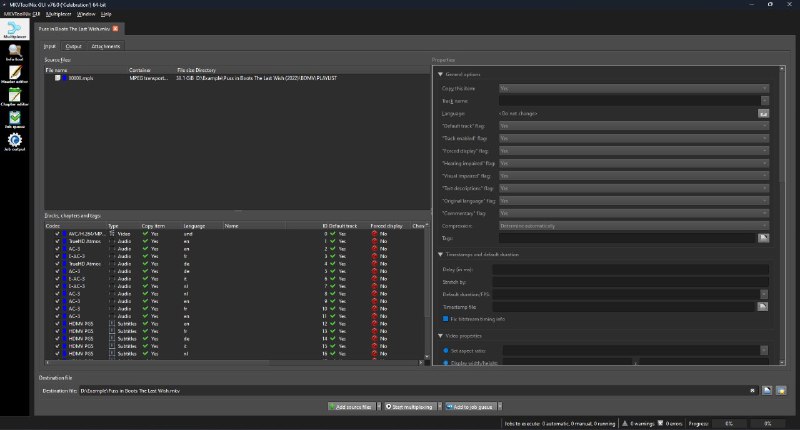Toggle checkbox for source file 00800.mpls
The image size is (800, 430).
(58, 77)
